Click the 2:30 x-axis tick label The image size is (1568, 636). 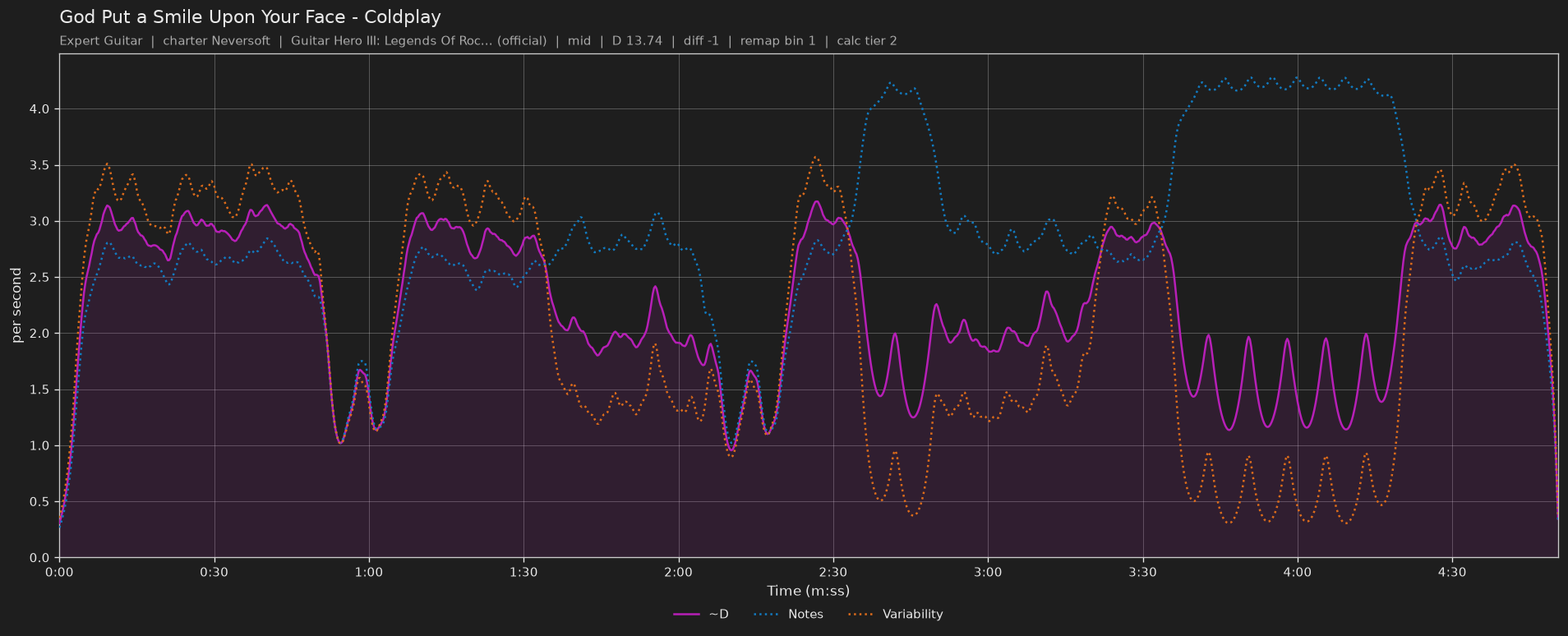pos(833,572)
